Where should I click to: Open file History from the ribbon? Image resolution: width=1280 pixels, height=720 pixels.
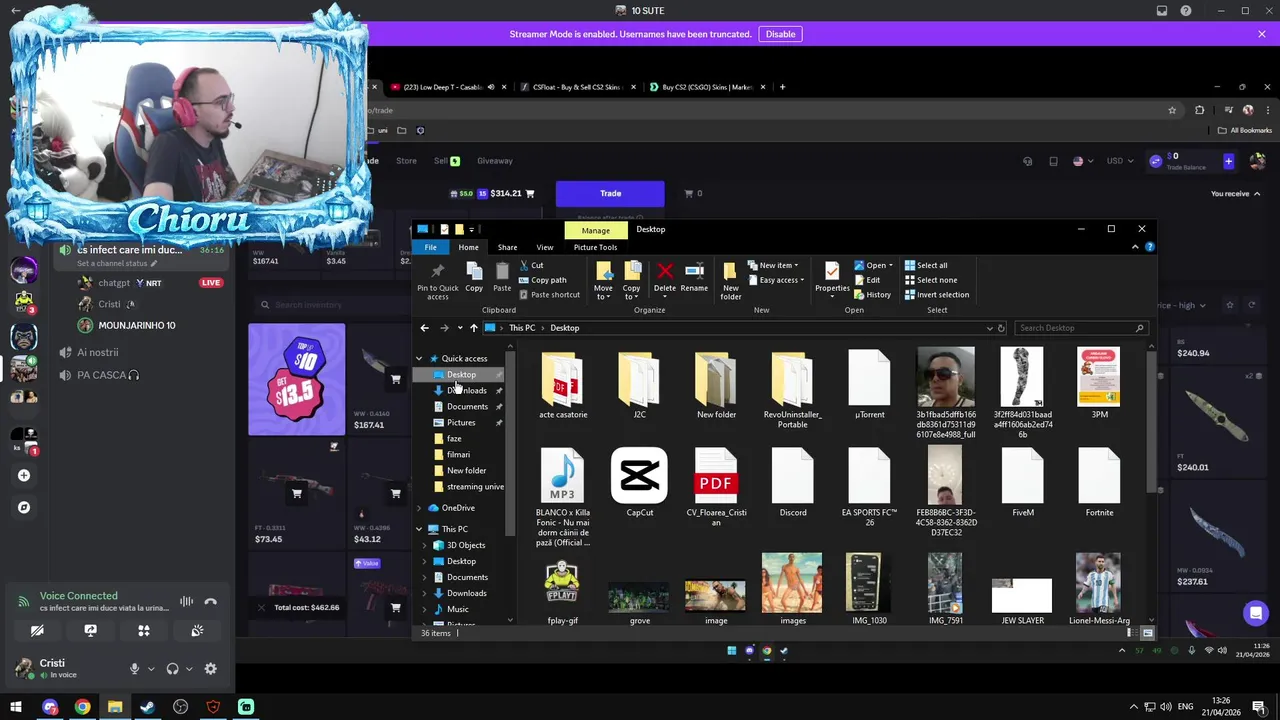(873, 295)
